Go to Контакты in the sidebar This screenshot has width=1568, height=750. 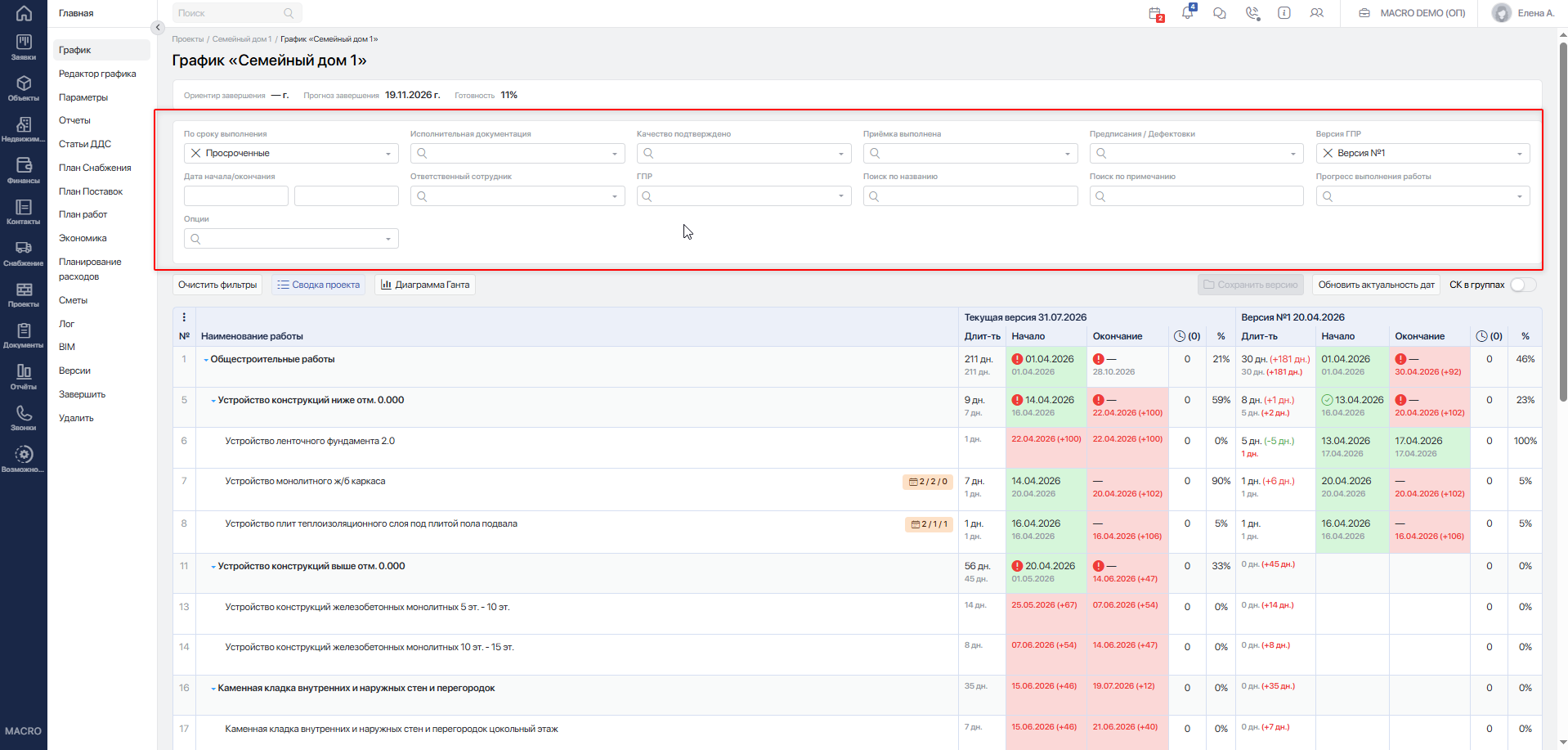(x=24, y=212)
